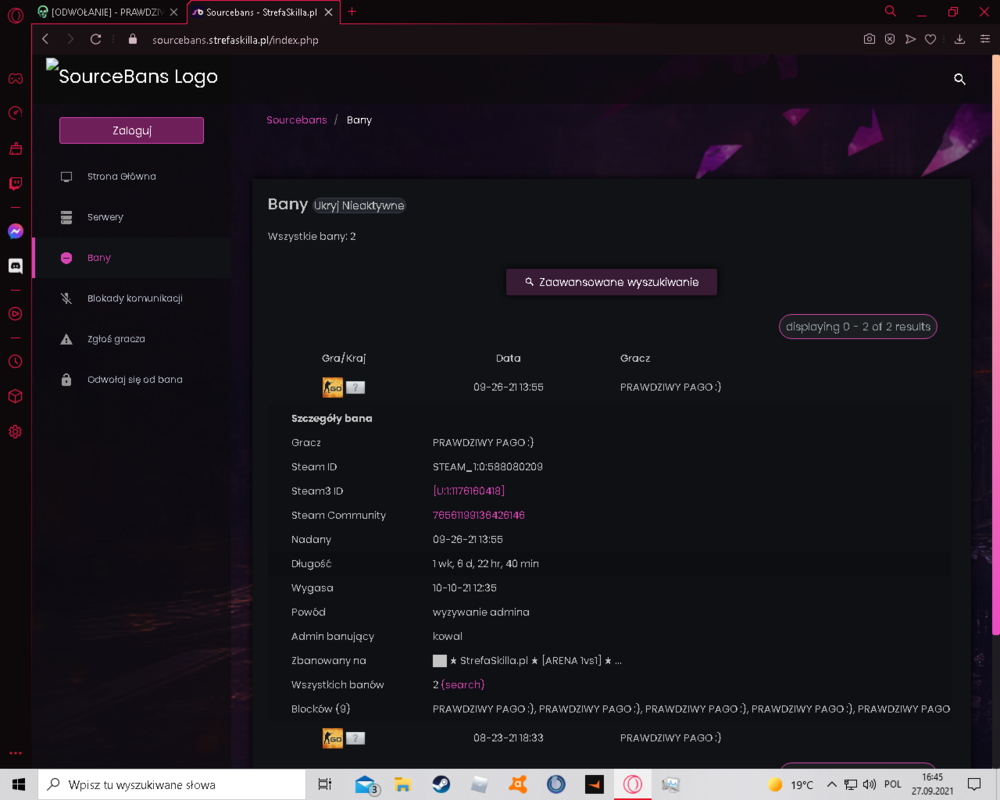The width and height of the screenshot is (1000, 800).
Task: Expand Zaawansowane wyszukiwanie search panel
Action: tap(612, 282)
